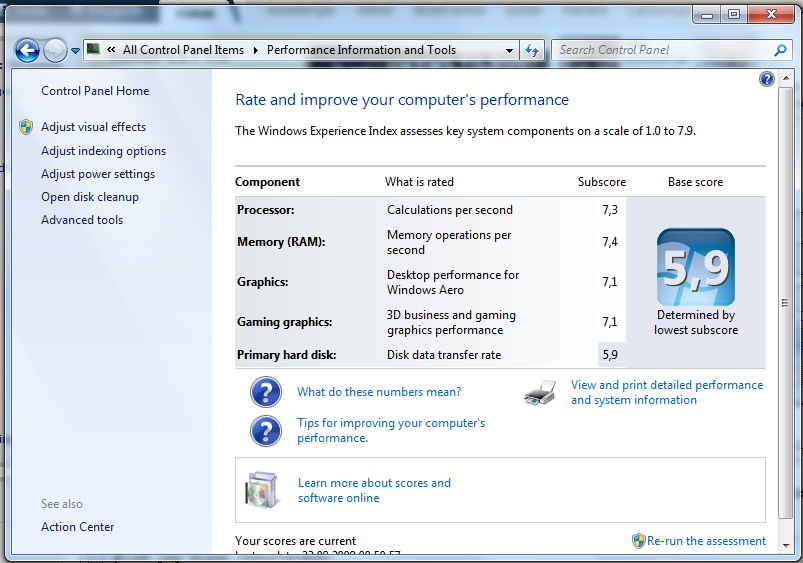Click the Control Panel address bar icon
The image size is (803, 563).
tap(93, 50)
